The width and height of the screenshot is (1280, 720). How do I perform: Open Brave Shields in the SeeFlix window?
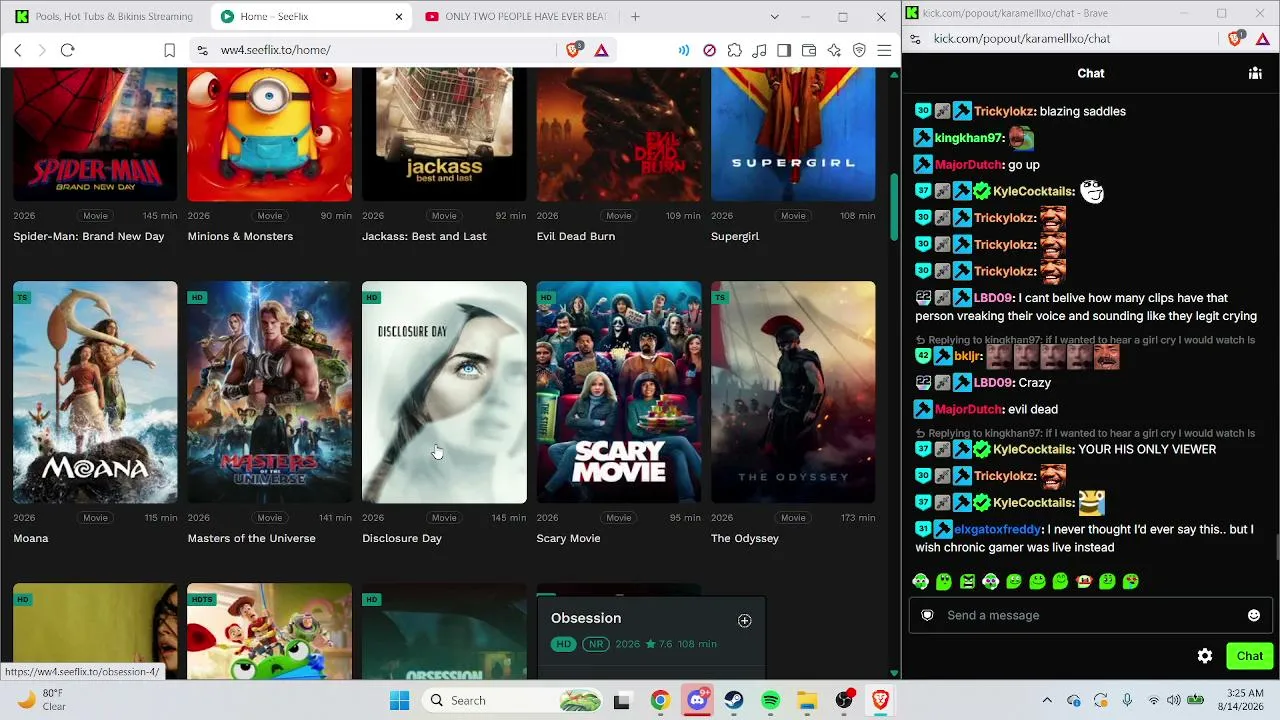[573, 50]
